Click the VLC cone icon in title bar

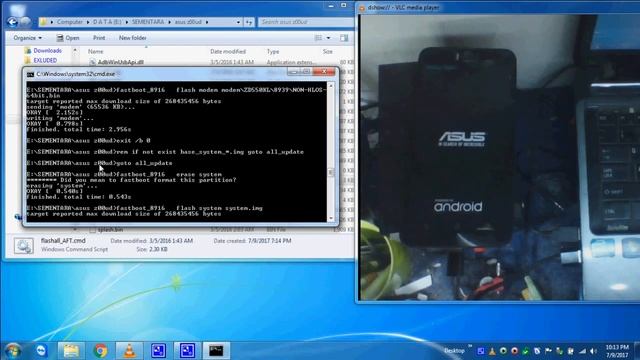pyautogui.click(x=362, y=7)
